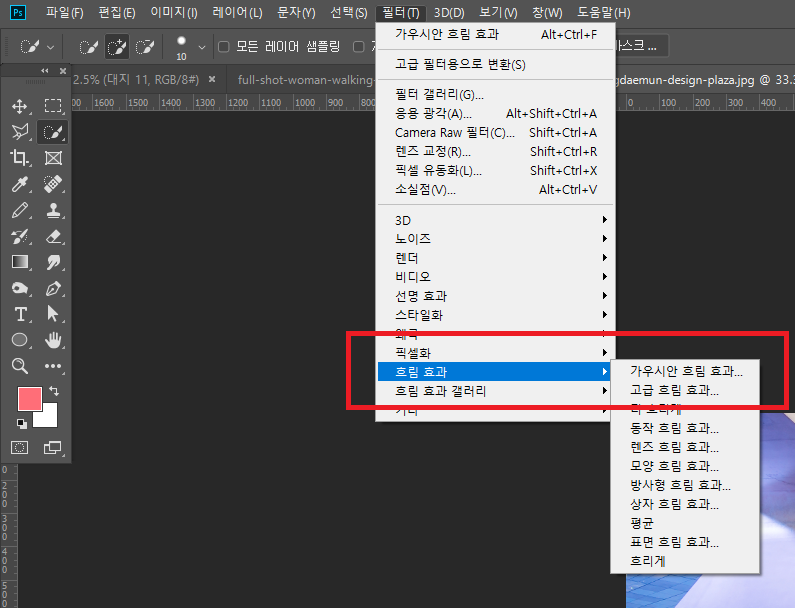The image size is (795, 608).
Task: Open the 이미지(I) menu
Action: point(173,13)
